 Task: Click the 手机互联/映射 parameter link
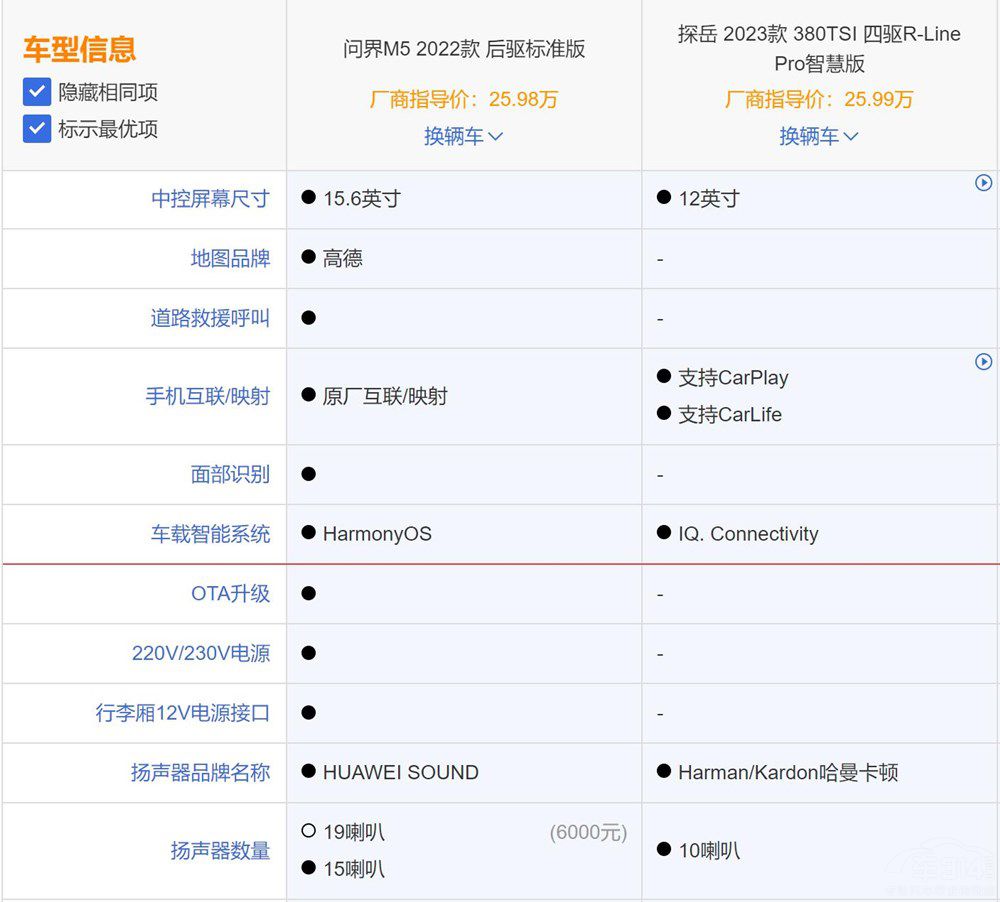click(x=208, y=396)
